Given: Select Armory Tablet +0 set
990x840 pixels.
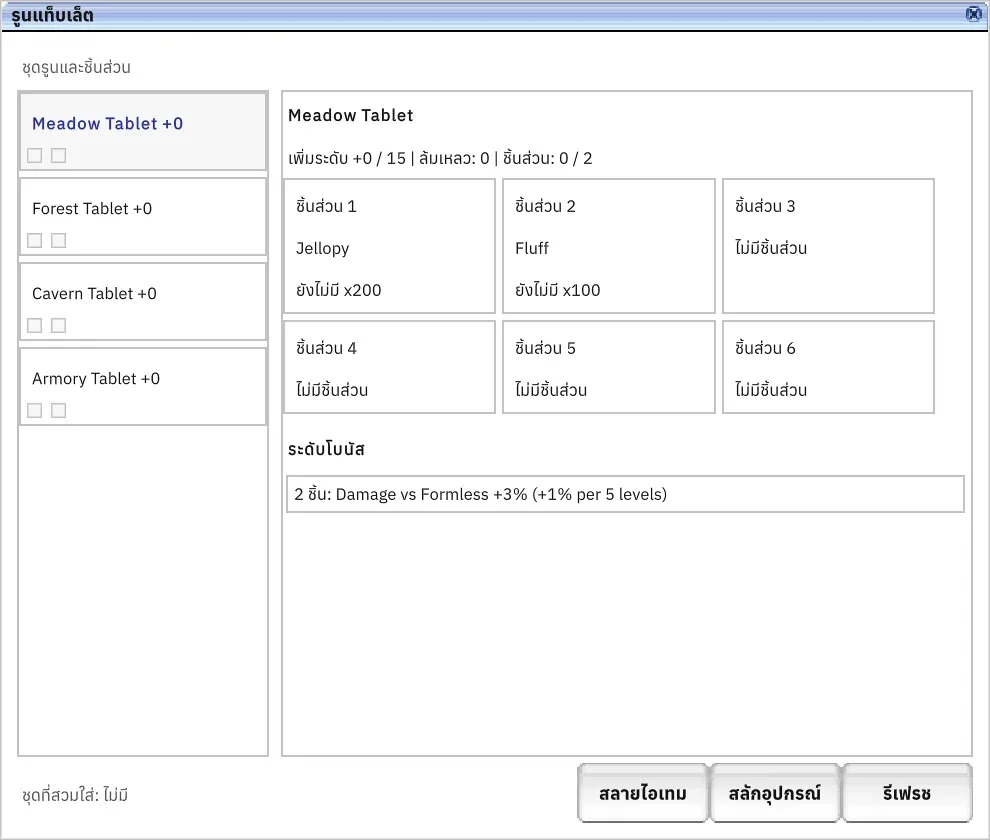Looking at the screenshot, I should pos(143,387).
